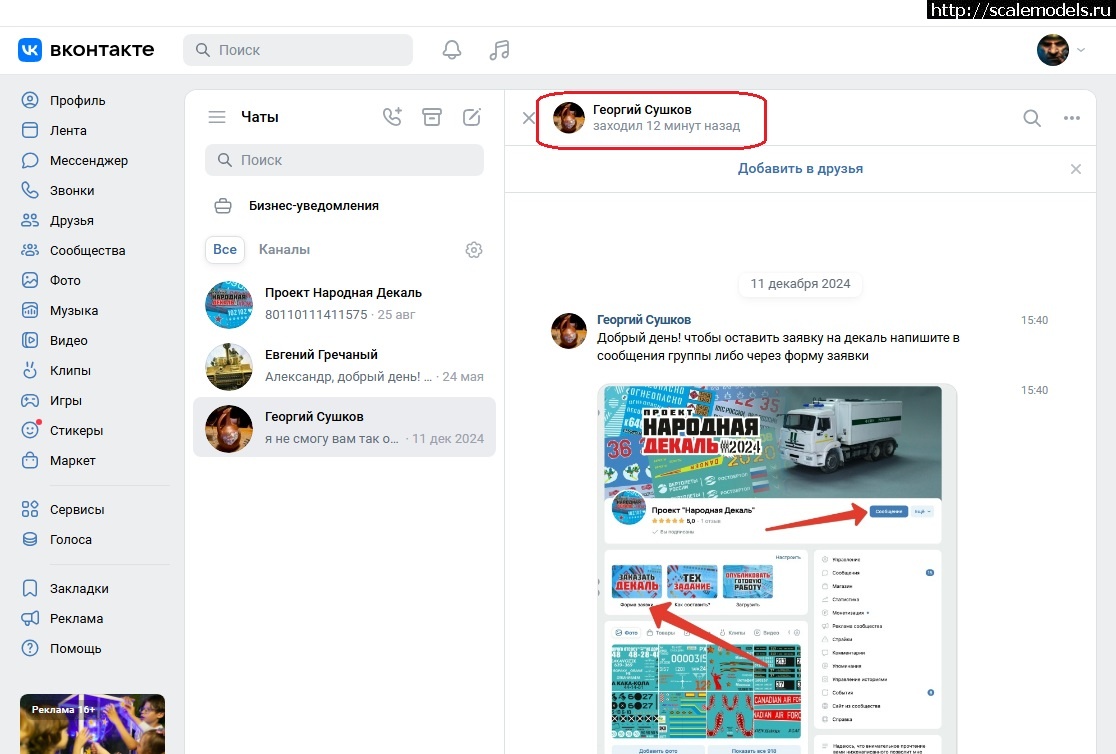Open Мессенджер in left sidebar
The width and height of the screenshot is (1116, 754).
click(88, 160)
